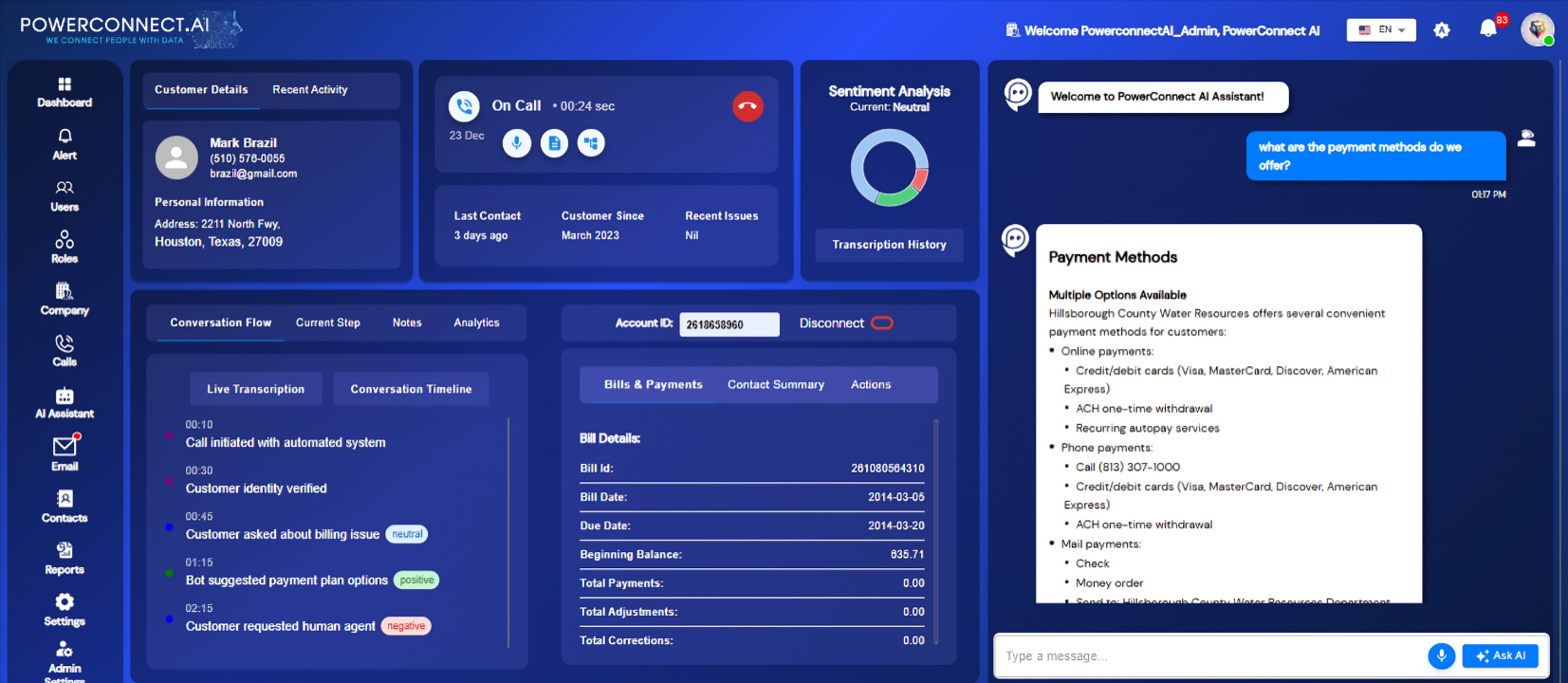
Task: Open Email from the sidebar
Action: (65, 453)
